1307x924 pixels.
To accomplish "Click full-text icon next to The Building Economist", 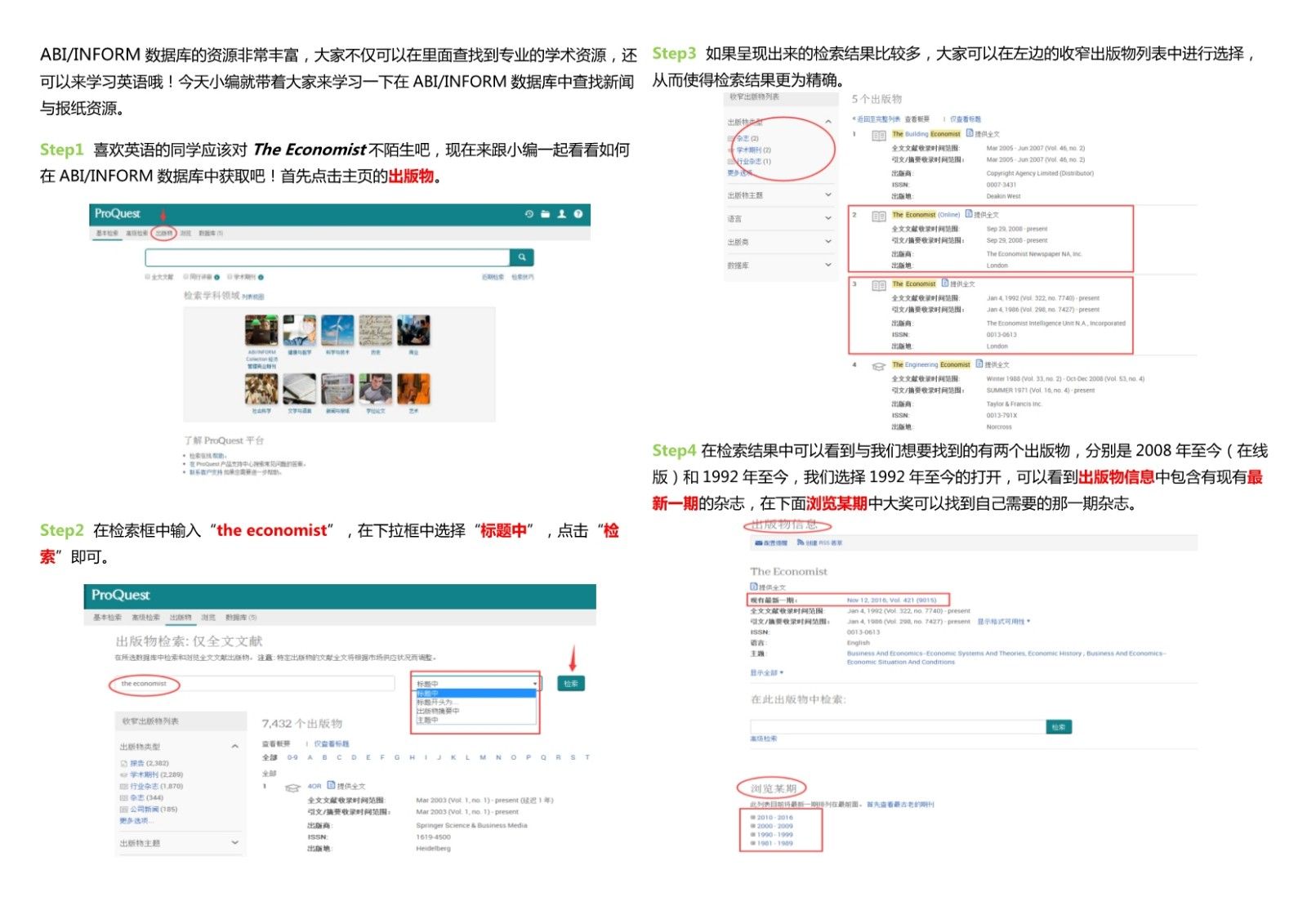I will pos(970,132).
